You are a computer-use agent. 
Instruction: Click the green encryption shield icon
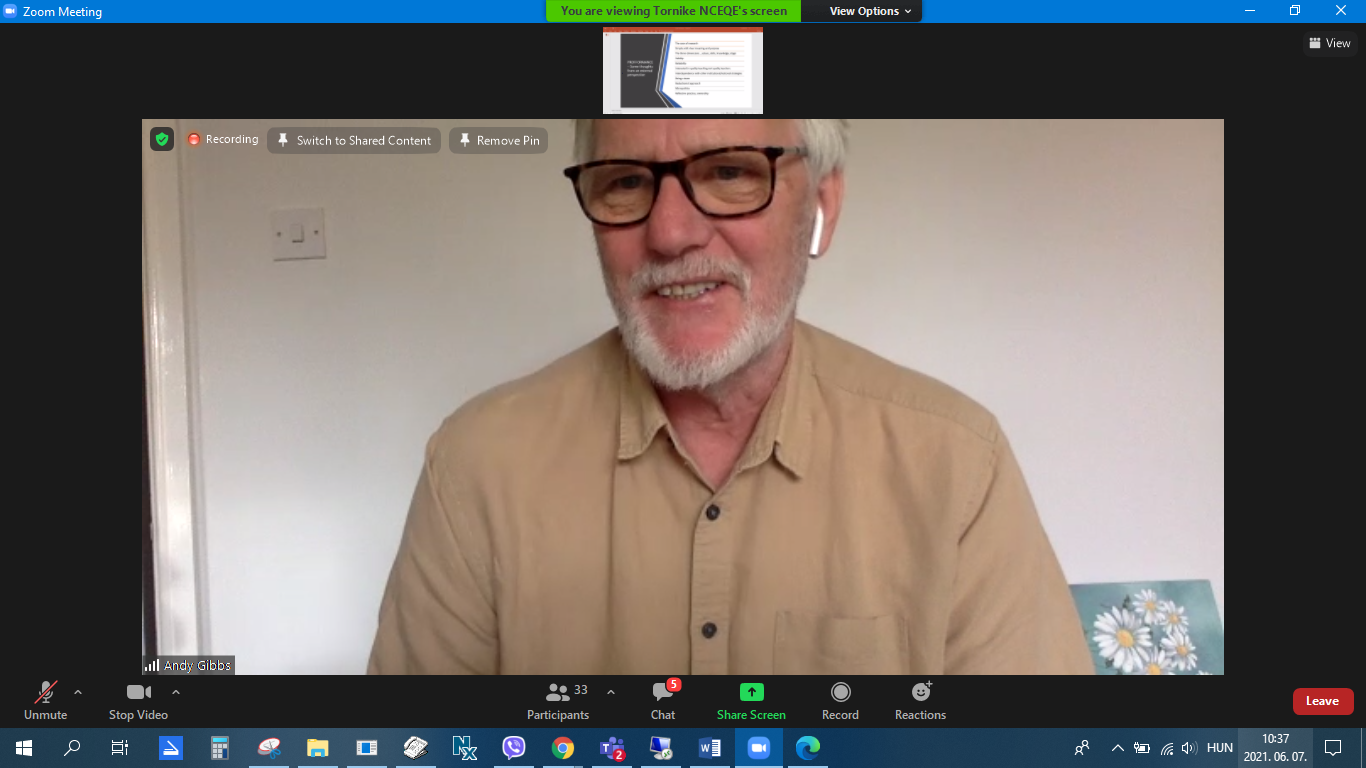click(x=162, y=139)
